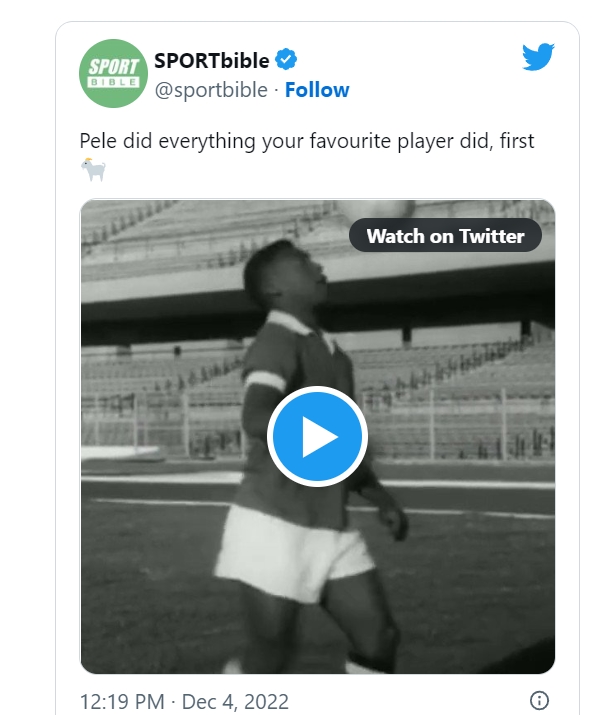Open the 12:19 PM timestamp link

click(122, 700)
